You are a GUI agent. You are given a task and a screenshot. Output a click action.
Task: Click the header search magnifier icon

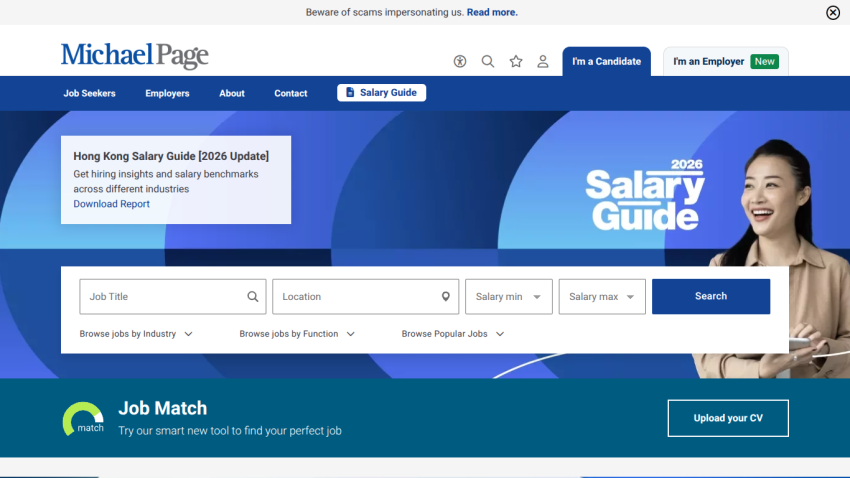click(488, 61)
